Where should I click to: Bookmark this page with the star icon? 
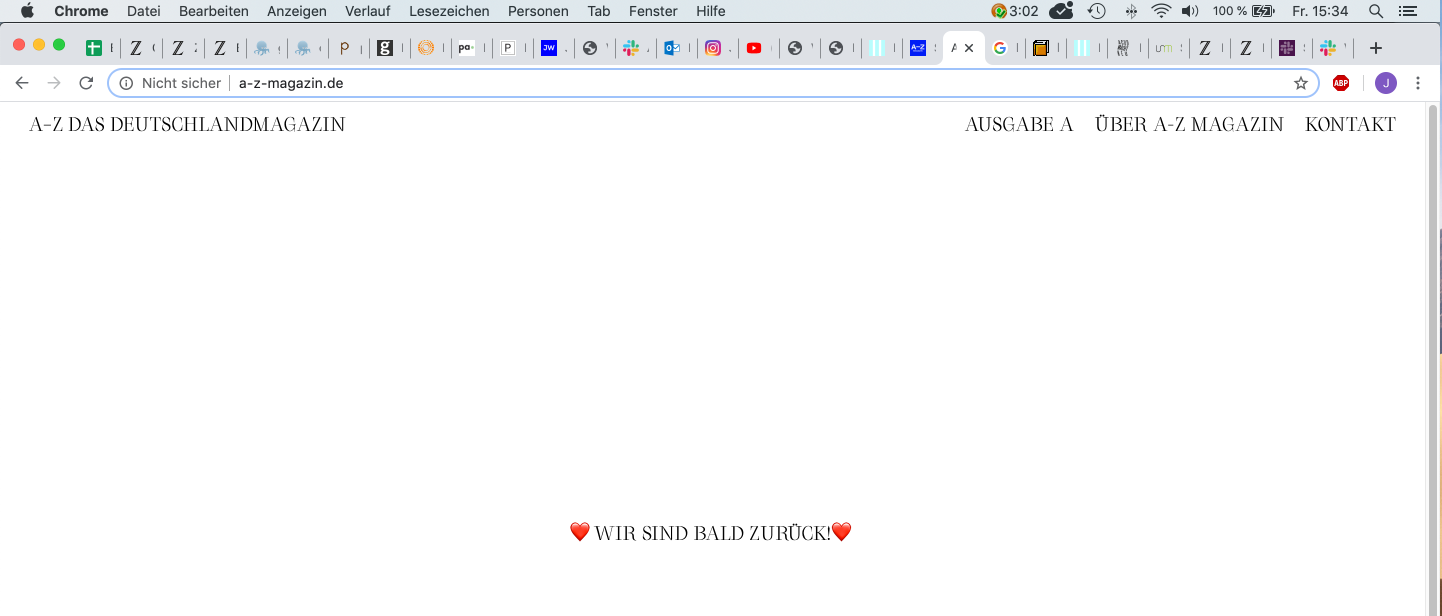(1300, 83)
